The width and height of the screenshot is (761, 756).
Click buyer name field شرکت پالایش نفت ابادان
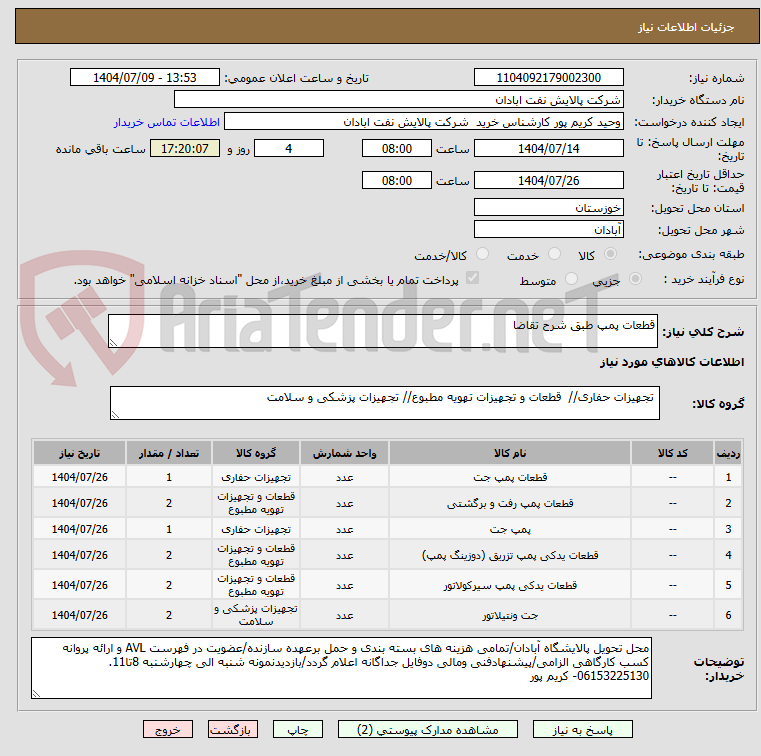point(398,99)
